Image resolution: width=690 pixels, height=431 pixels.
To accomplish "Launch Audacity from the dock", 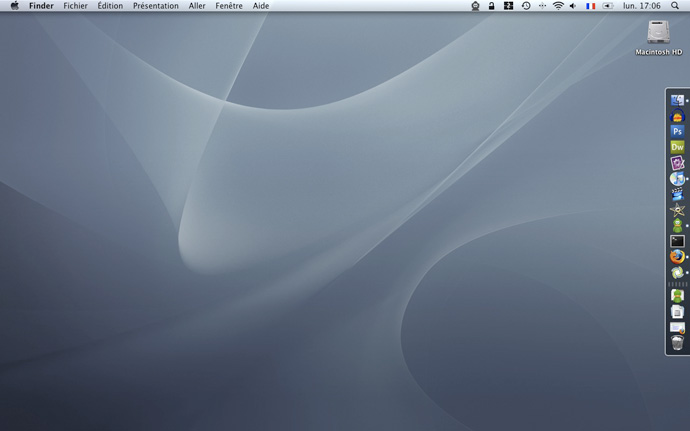I will 677,116.
